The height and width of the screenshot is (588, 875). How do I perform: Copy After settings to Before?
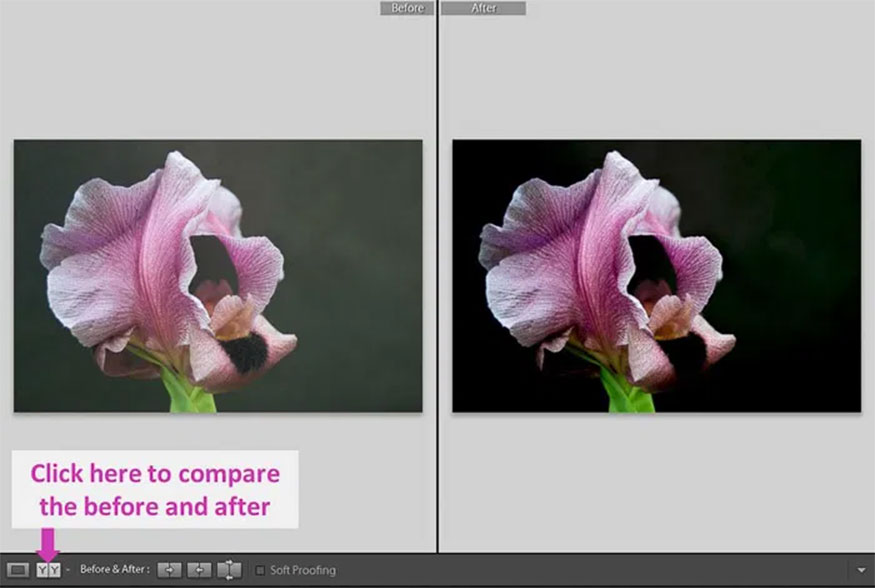click(199, 570)
